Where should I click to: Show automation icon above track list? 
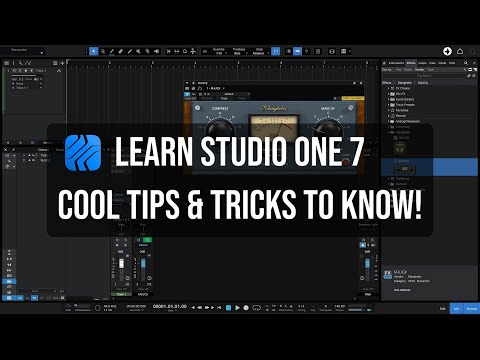[28, 63]
